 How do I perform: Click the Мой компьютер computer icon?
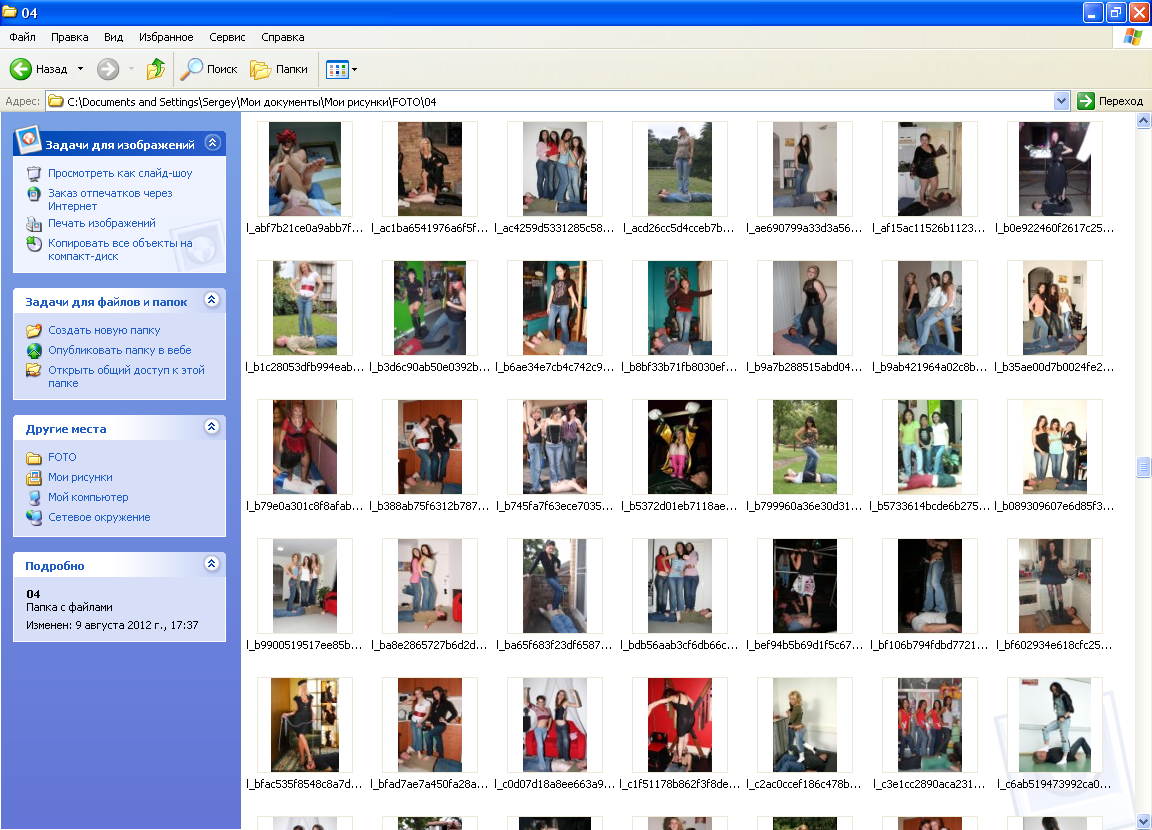[34, 497]
